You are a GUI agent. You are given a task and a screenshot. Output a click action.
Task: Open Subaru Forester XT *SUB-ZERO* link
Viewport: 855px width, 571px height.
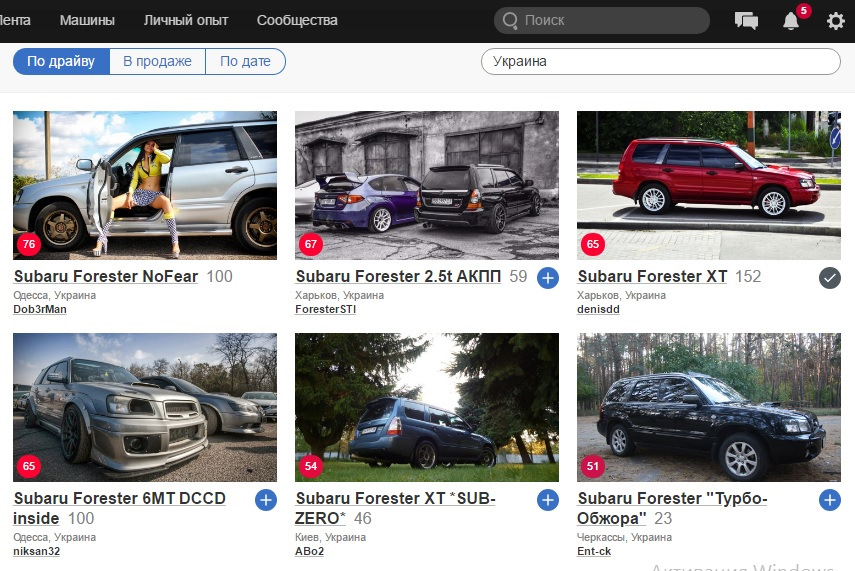coord(395,508)
